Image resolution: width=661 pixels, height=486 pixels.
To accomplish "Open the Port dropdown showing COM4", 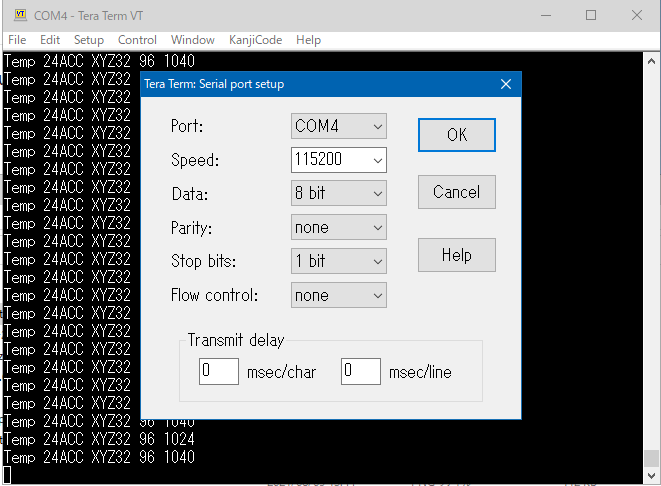I will click(x=339, y=126).
